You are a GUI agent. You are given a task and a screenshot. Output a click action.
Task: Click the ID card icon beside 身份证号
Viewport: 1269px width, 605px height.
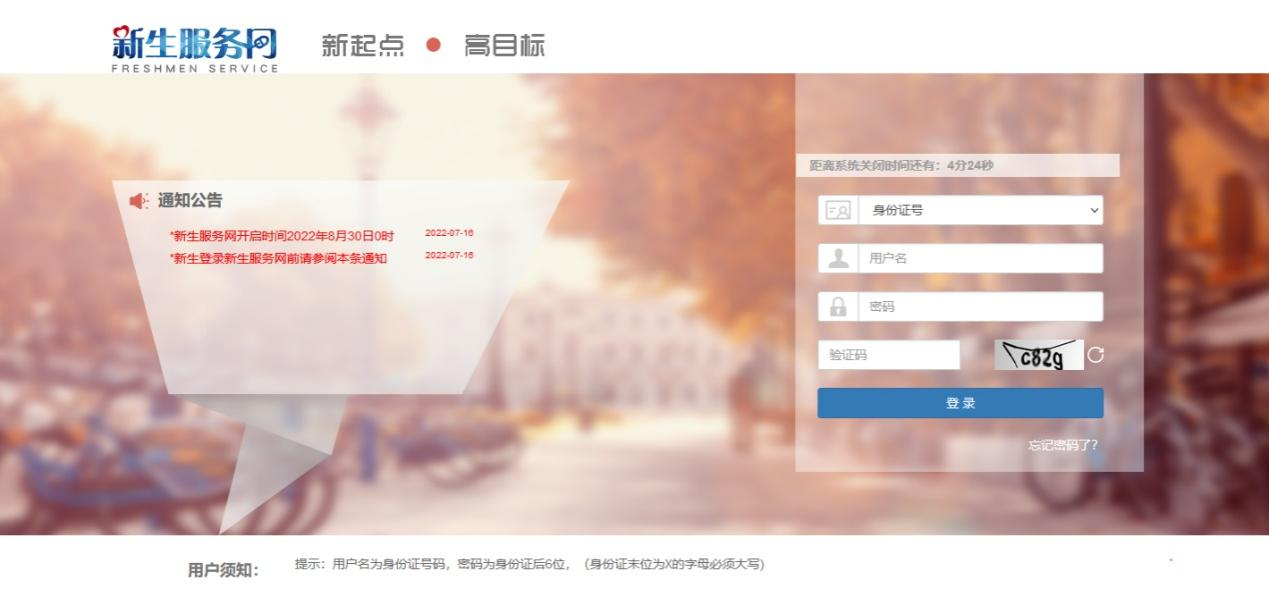click(x=838, y=210)
